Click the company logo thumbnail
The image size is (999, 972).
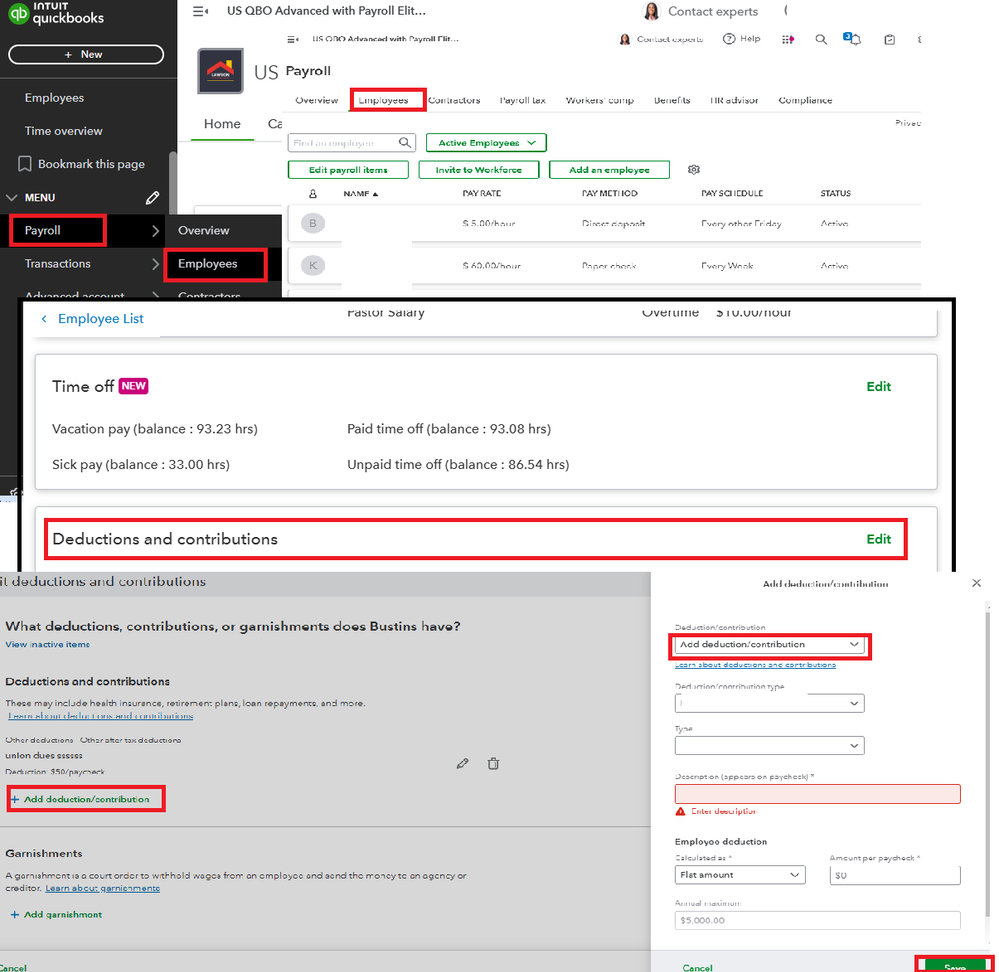tap(220, 71)
